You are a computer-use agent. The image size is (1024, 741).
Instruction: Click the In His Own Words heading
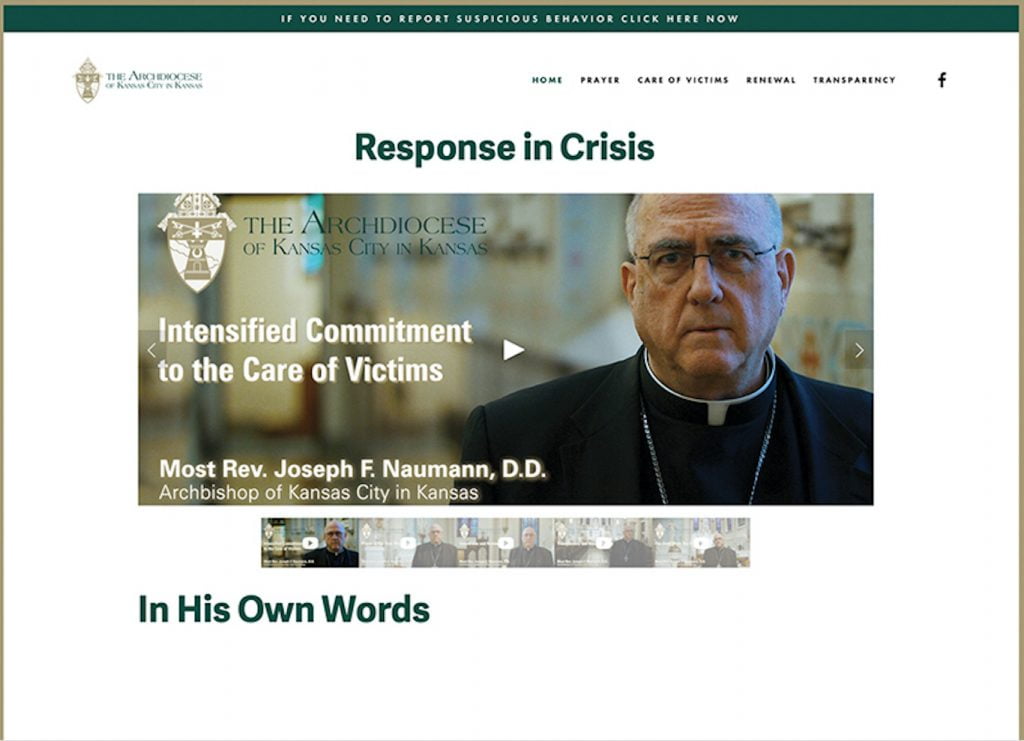click(x=284, y=610)
